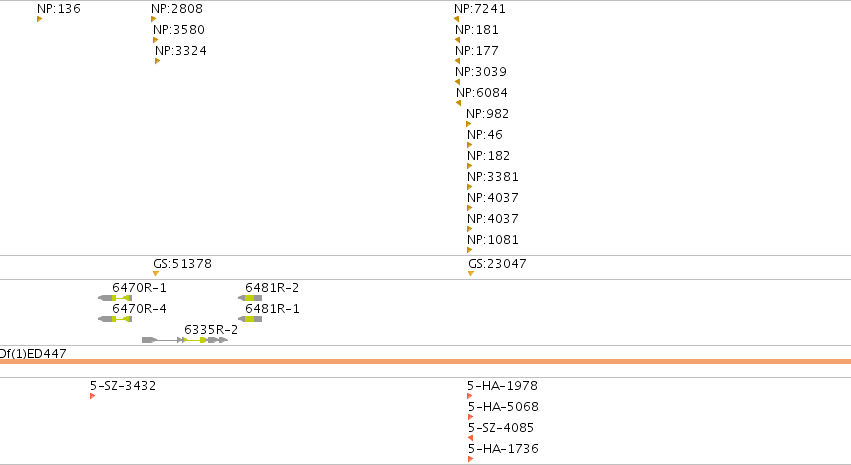Image resolution: width=851 pixels, height=465 pixels.
Task: Select the arrow marker beneath NP:177
Action: tap(457, 61)
